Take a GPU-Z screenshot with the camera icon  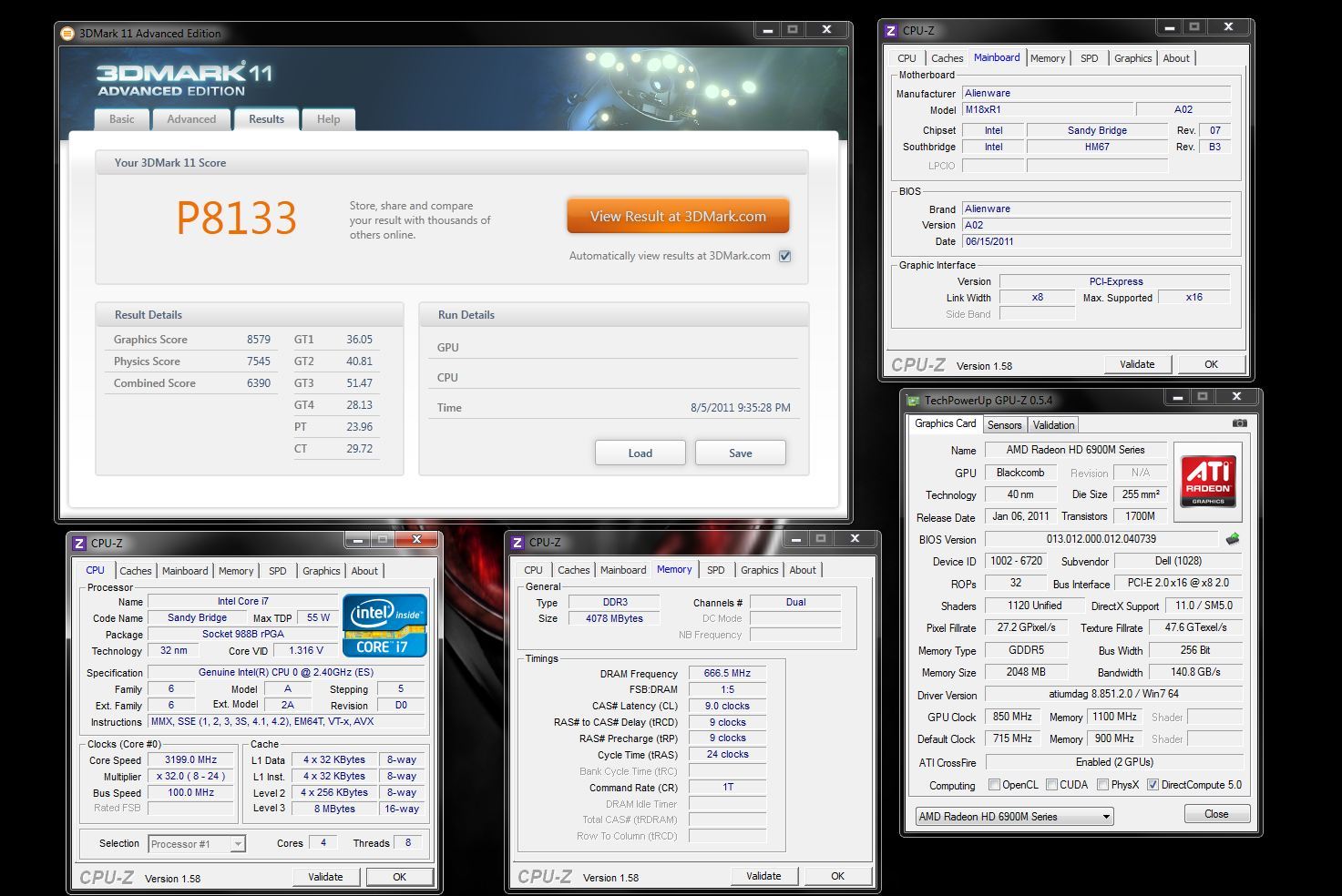(x=1239, y=423)
